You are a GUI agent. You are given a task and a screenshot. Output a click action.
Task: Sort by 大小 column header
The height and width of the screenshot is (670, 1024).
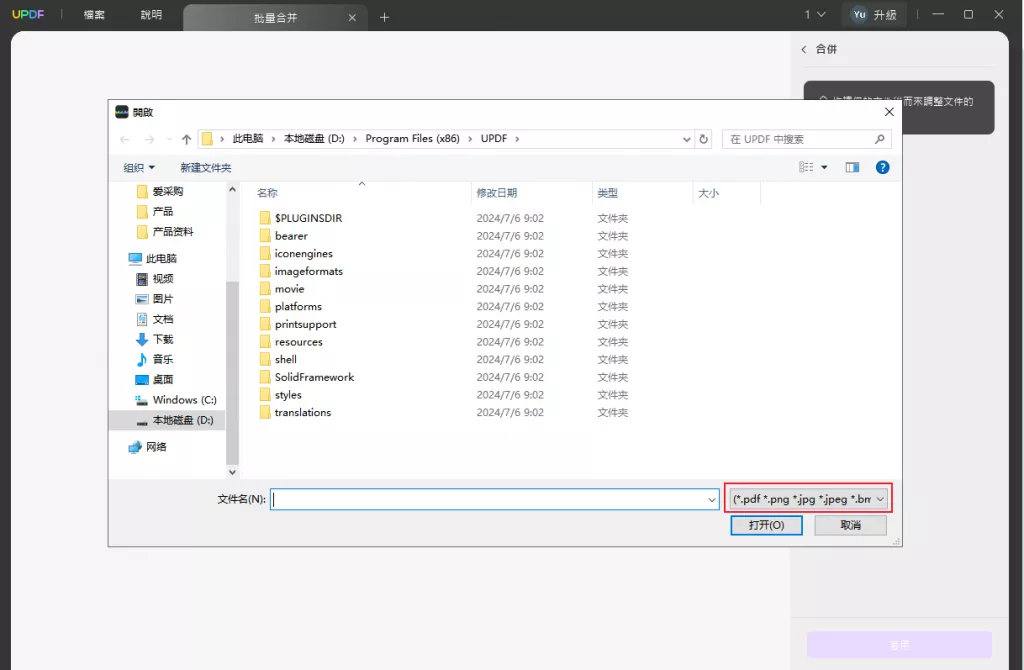click(709, 193)
